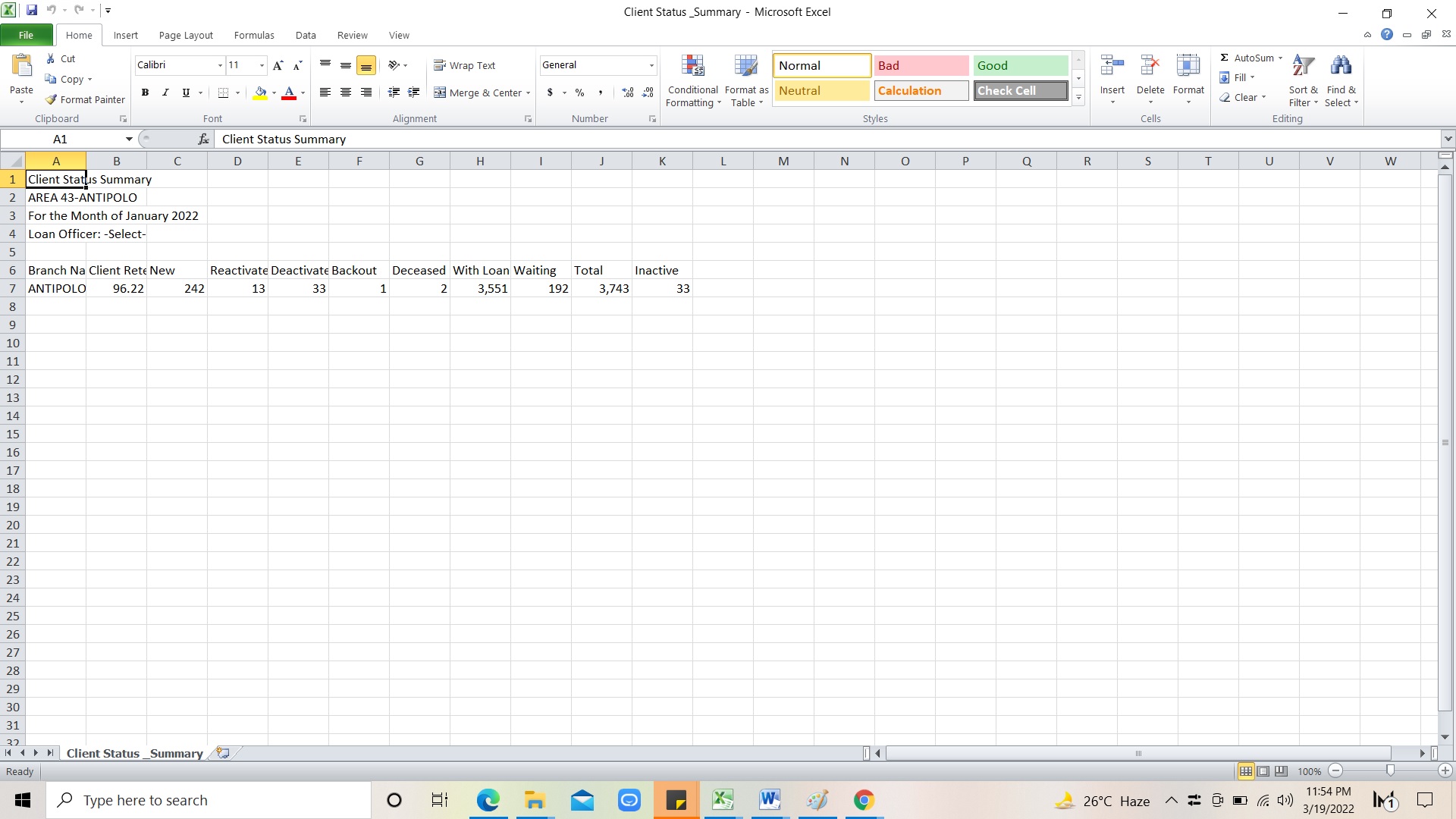This screenshot has width=1456, height=819.
Task: Click the Merge & Center button
Action: 478,93
